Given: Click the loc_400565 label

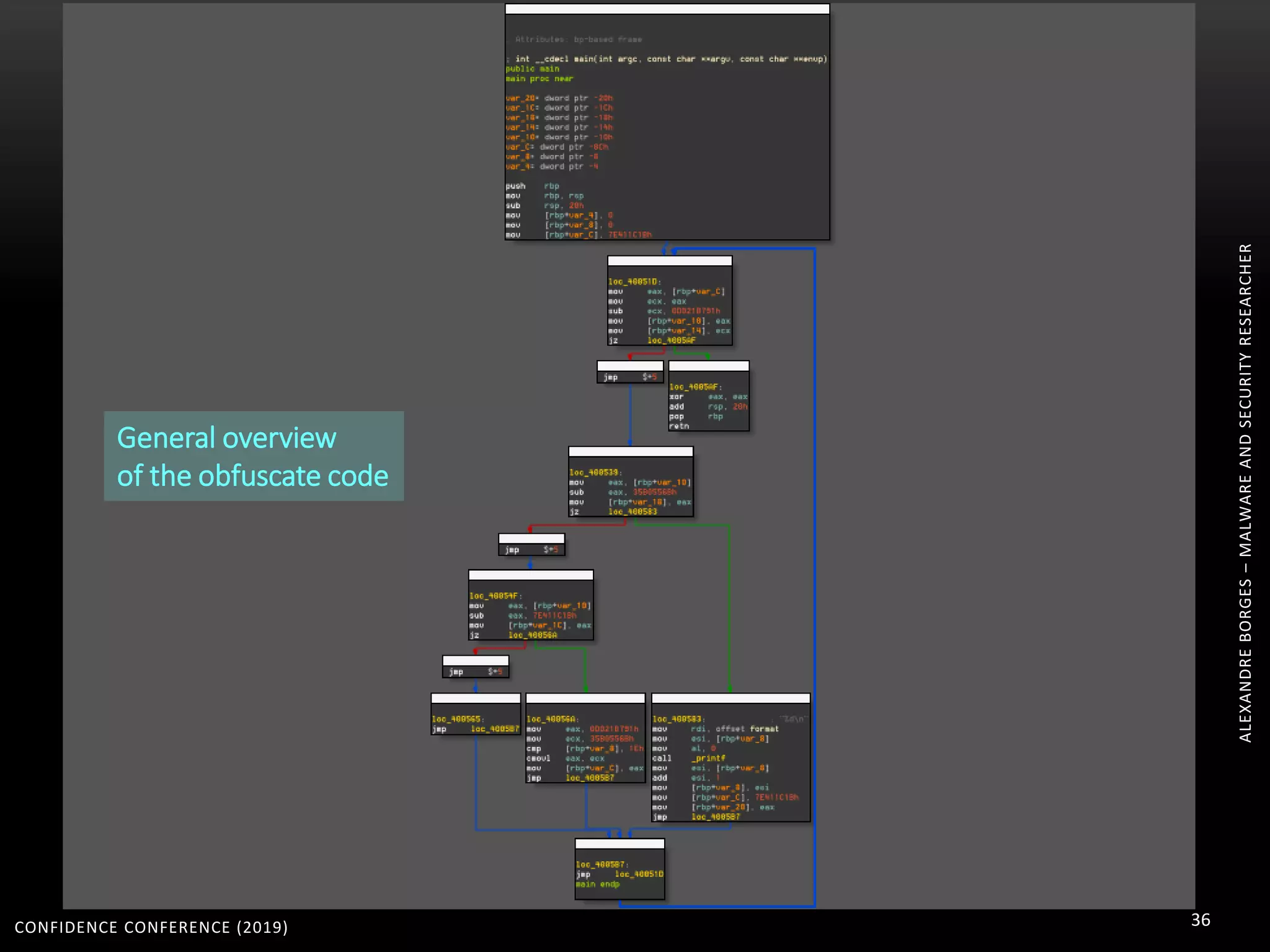Looking at the screenshot, I should click(458, 719).
